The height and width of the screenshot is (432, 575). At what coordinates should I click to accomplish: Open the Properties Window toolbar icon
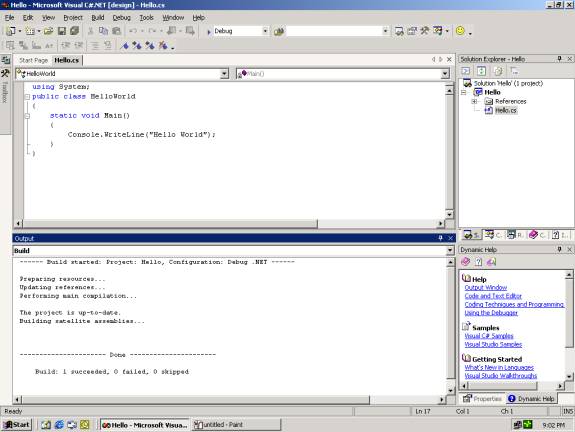pos(412,31)
